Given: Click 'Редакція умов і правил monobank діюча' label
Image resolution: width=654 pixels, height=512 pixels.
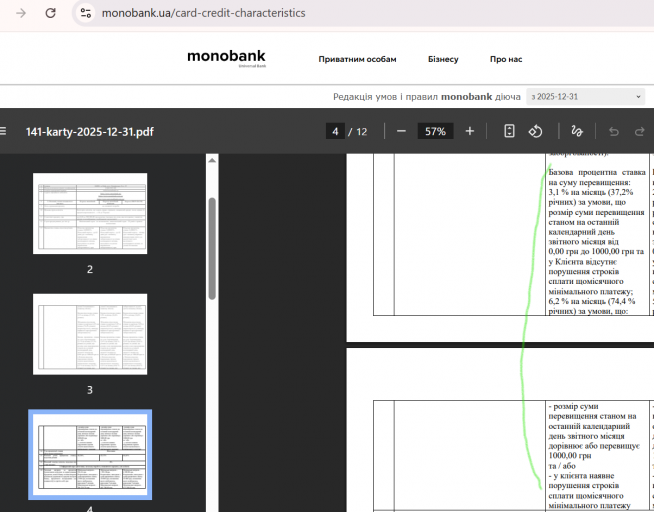Looking at the screenshot, I should 427,97.
